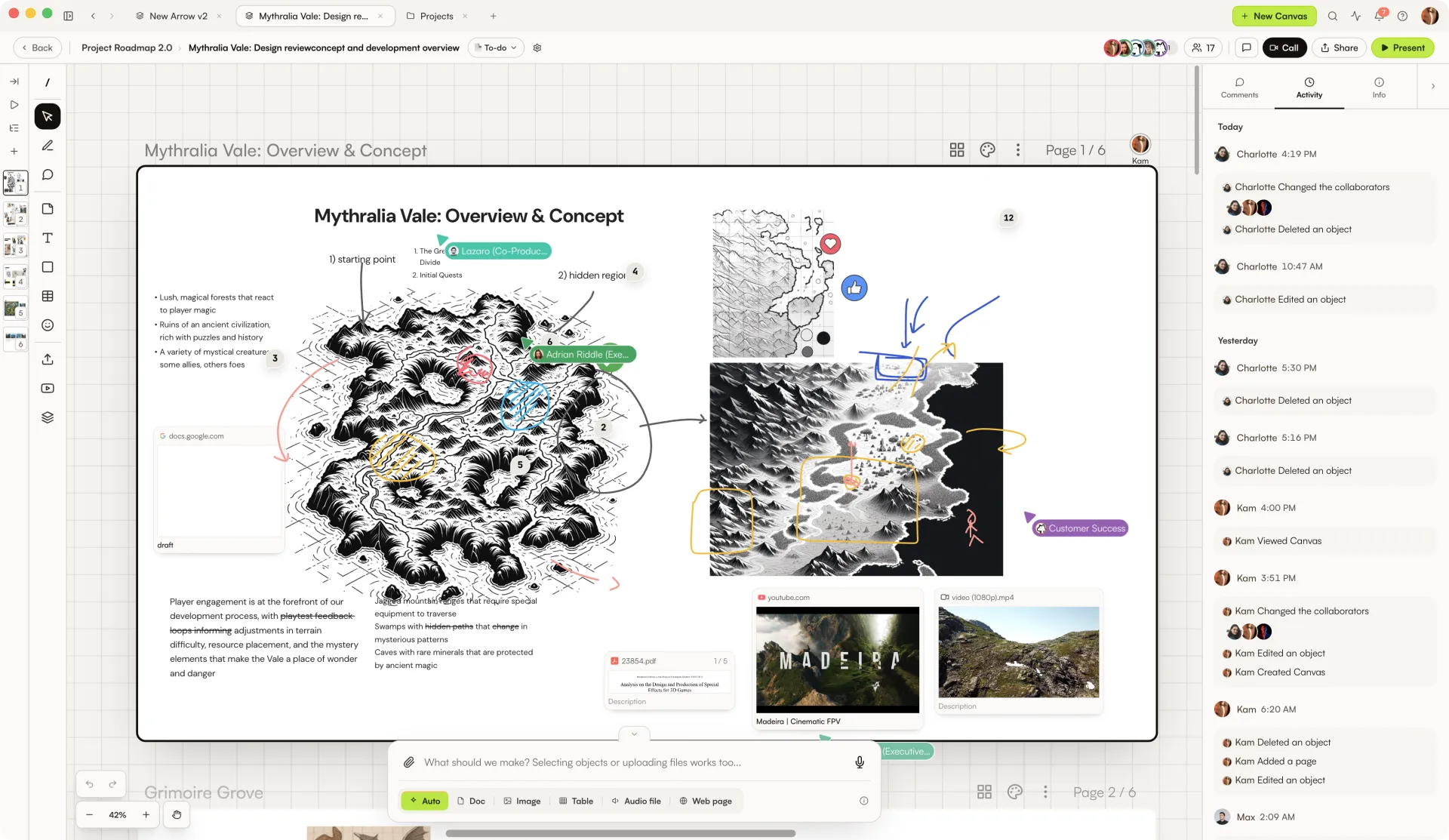Select the Image output option
This screenshot has width=1449, height=840.
click(x=522, y=801)
